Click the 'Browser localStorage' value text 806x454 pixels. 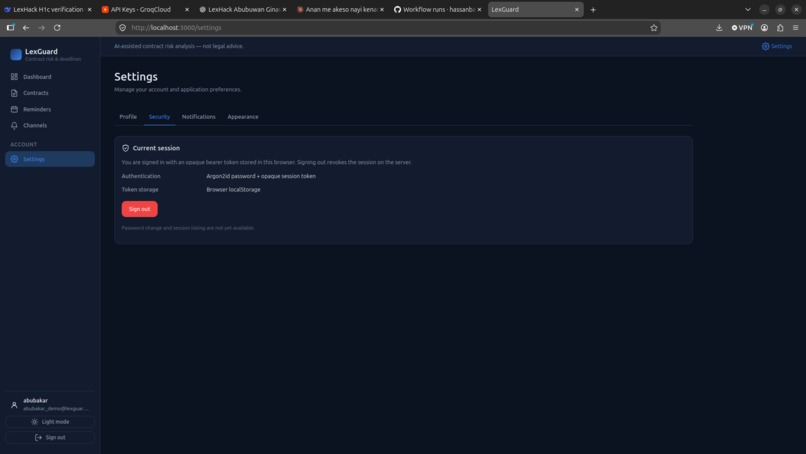233,190
